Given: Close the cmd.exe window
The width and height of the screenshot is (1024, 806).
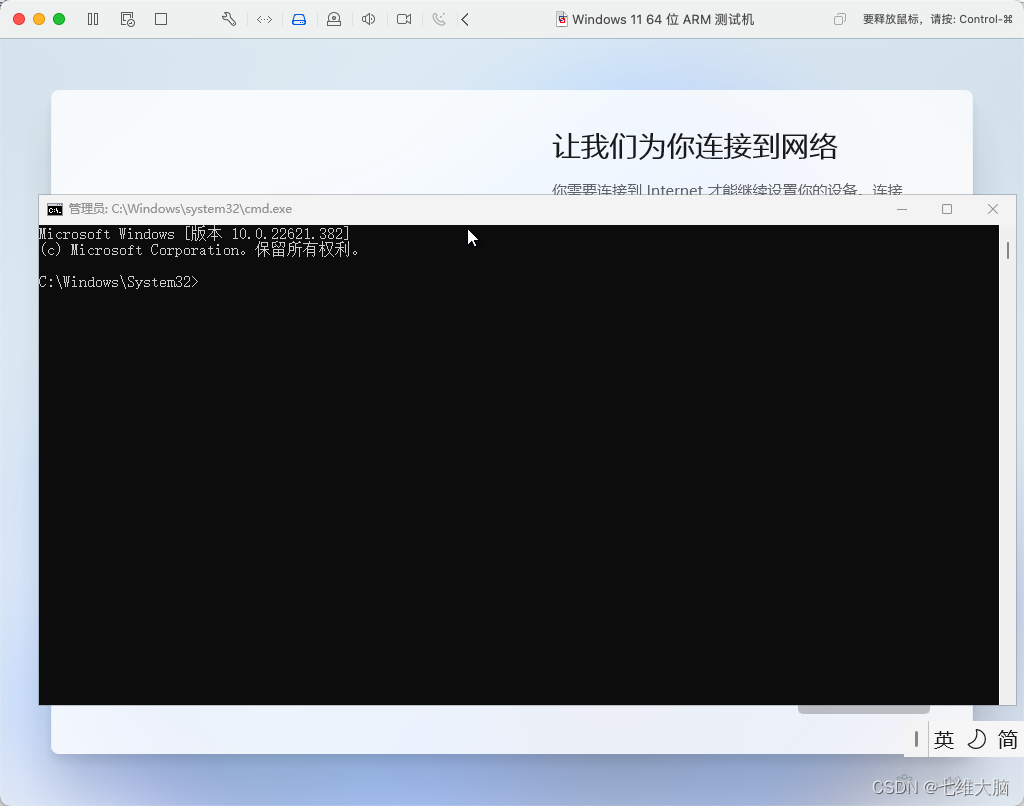Looking at the screenshot, I should tap(993, 209).
